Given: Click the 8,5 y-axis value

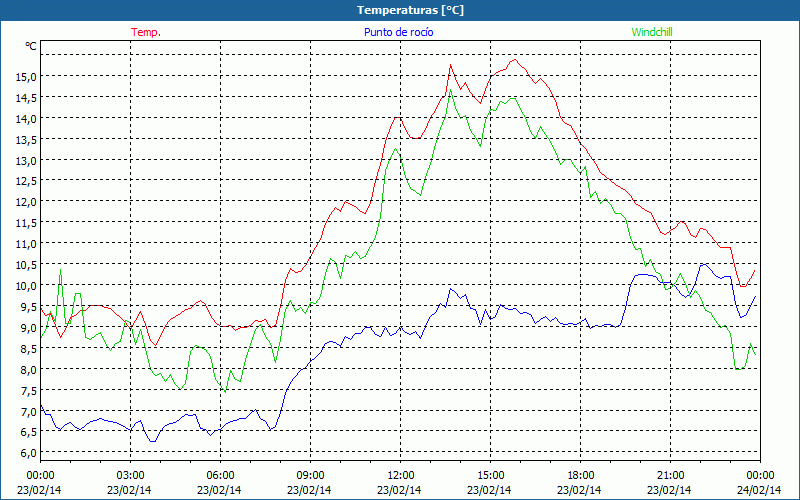Looking at the screenshot, I should 28,348.
